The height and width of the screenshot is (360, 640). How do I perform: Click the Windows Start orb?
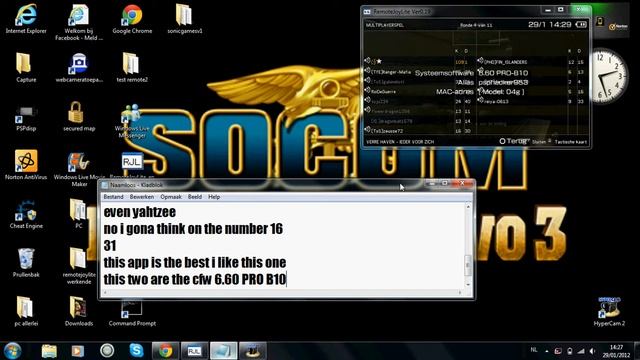[x=13, y=351]
